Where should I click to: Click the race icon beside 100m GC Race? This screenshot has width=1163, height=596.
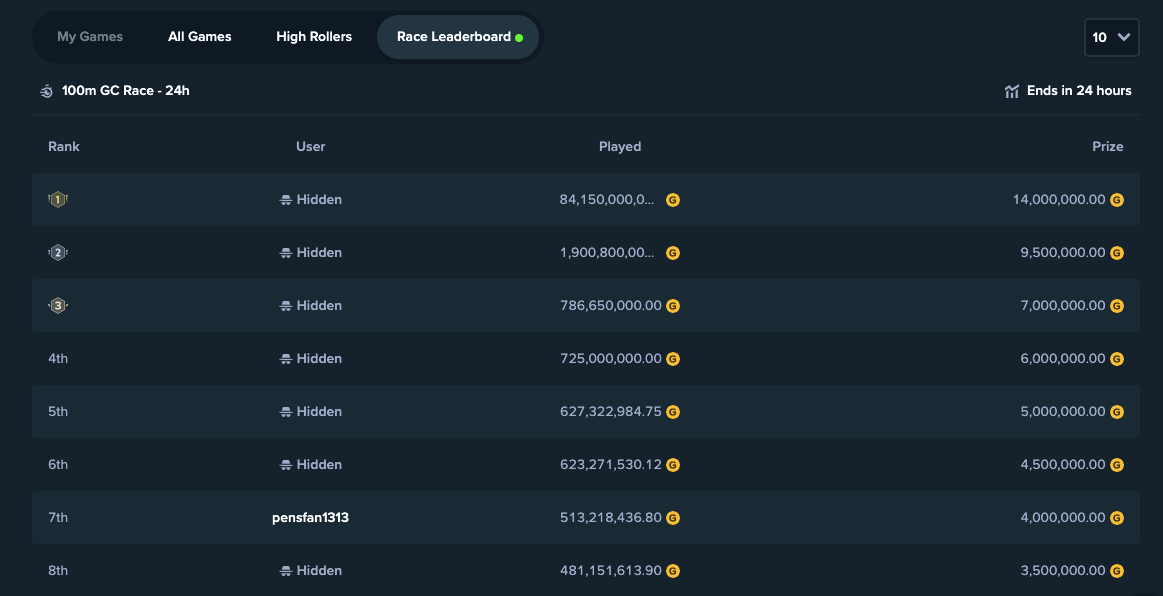tap(46, 91)
